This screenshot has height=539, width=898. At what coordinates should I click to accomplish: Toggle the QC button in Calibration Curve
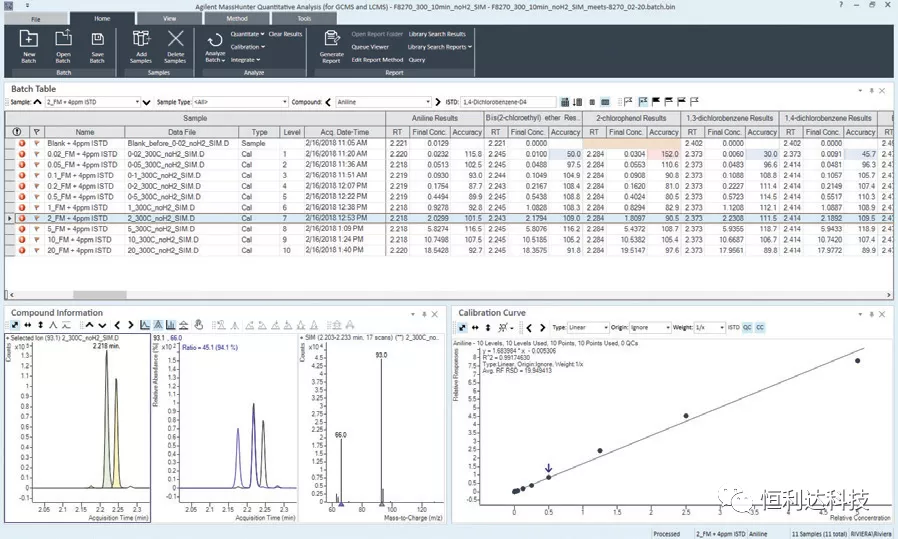click(748, 327)
